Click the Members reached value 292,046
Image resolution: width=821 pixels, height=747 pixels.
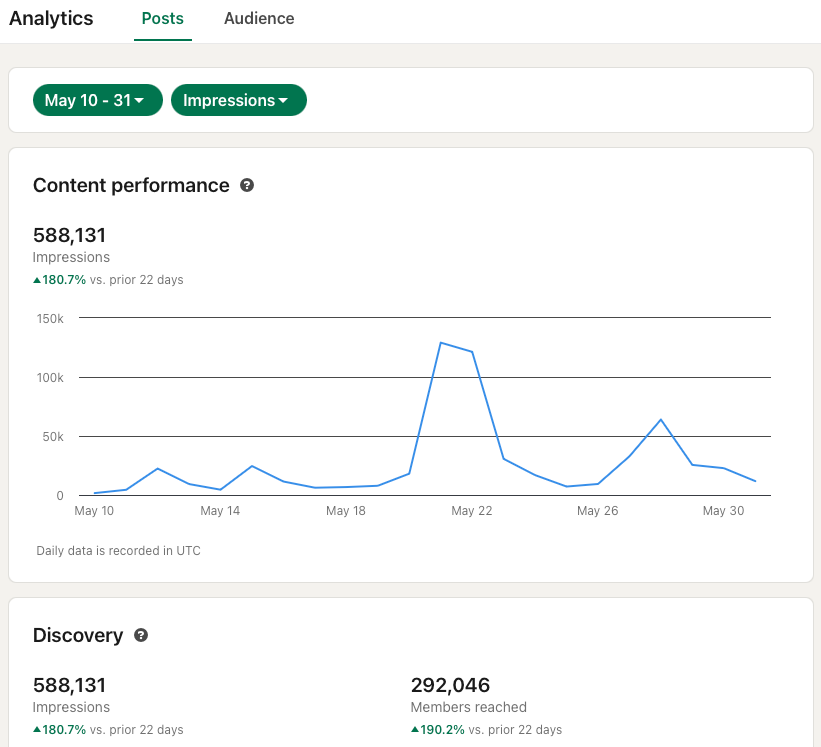pyautogui.click(x=450, y=685)
